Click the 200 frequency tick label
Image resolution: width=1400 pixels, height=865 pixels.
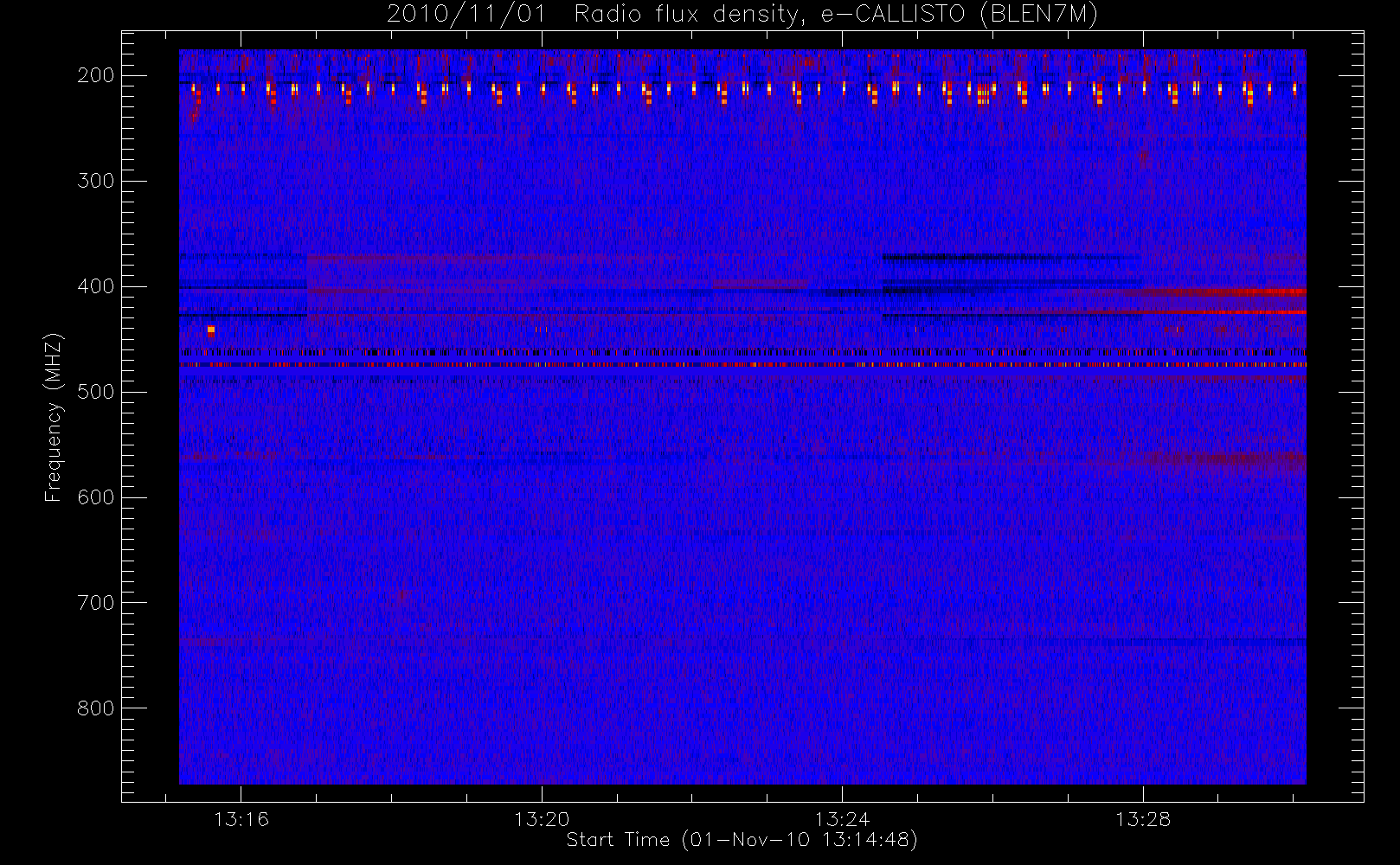tap(96, 75)
